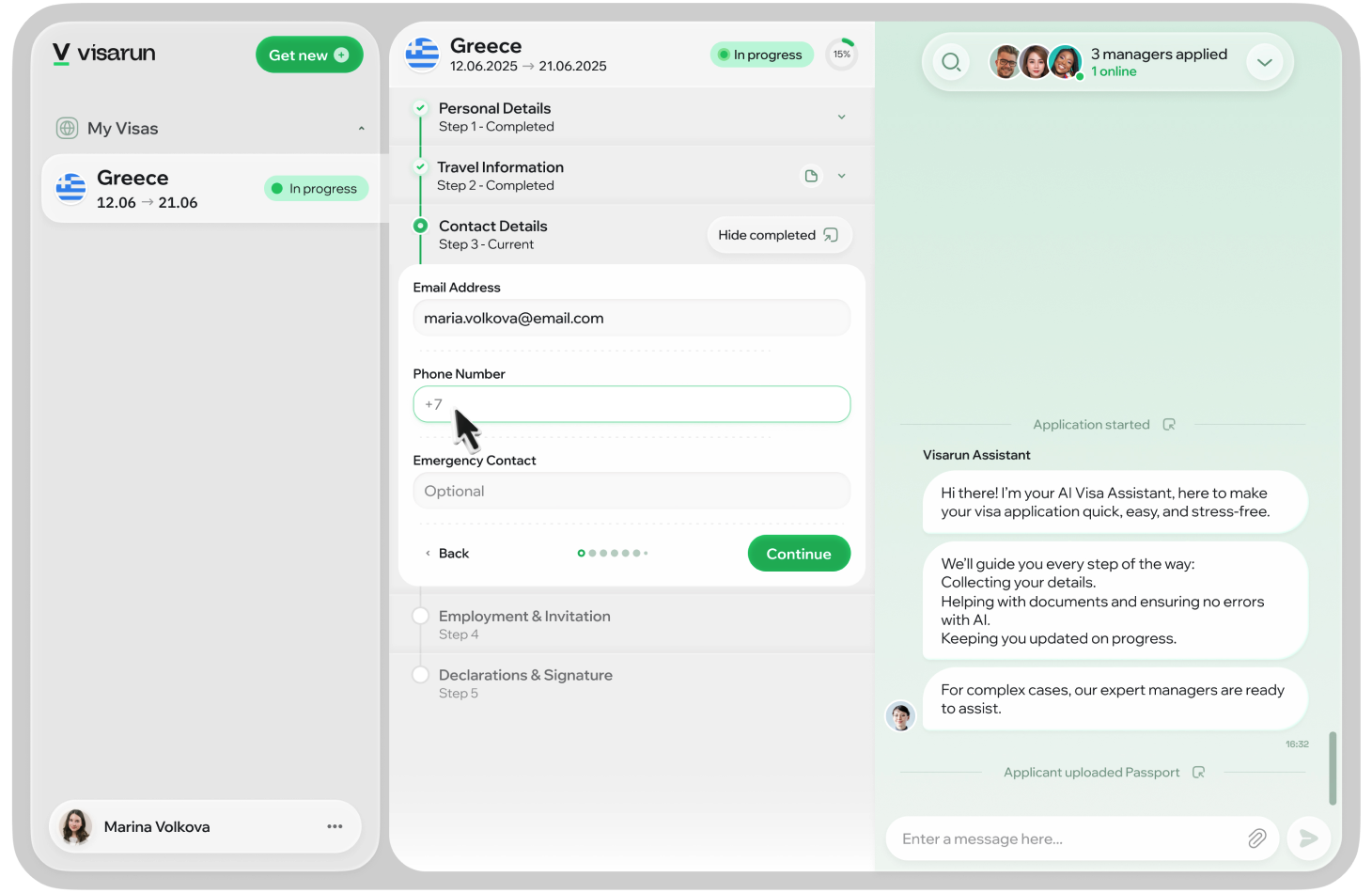The height and width of the screenshot is (893, 1372).
Task: Open the document icon in Travel Information
Action: [811, 176]
